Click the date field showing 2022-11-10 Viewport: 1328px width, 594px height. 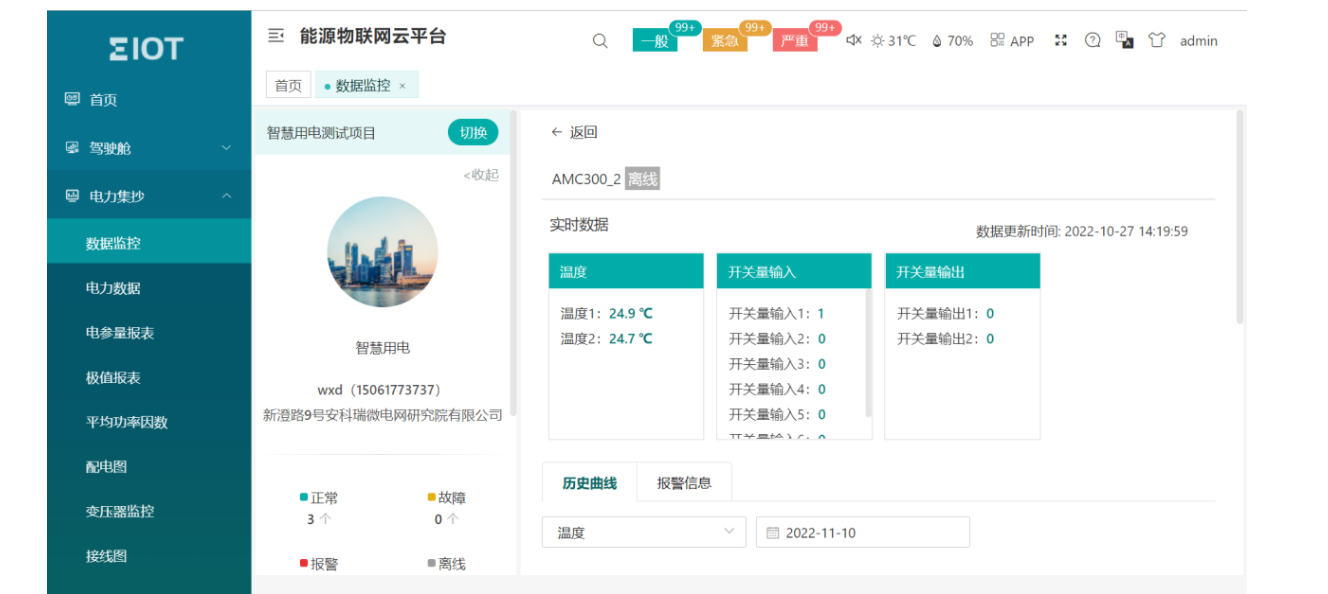coord(862,532)
